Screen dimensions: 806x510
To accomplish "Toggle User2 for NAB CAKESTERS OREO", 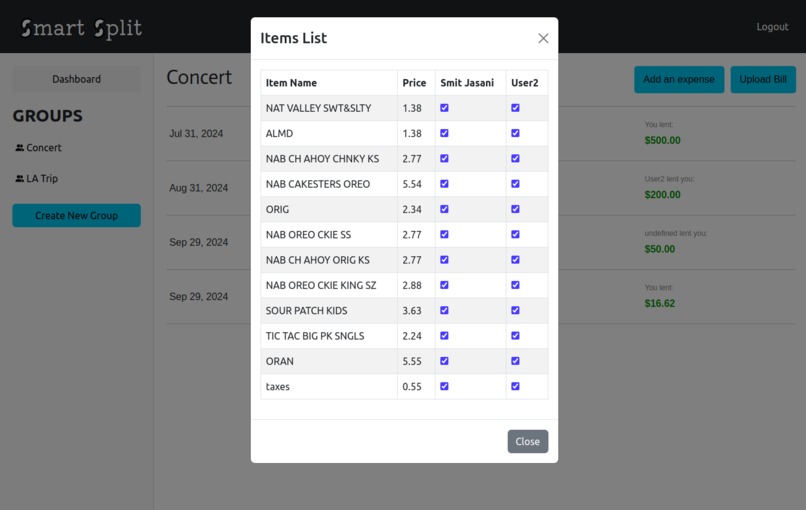I will pos(516,184).
